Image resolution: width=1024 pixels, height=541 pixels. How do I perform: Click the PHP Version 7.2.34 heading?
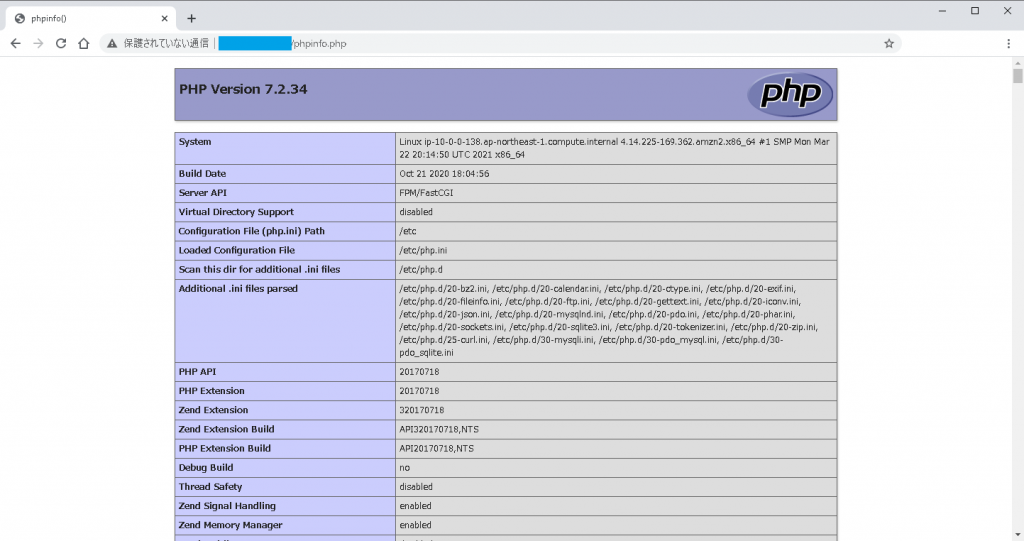243,90
